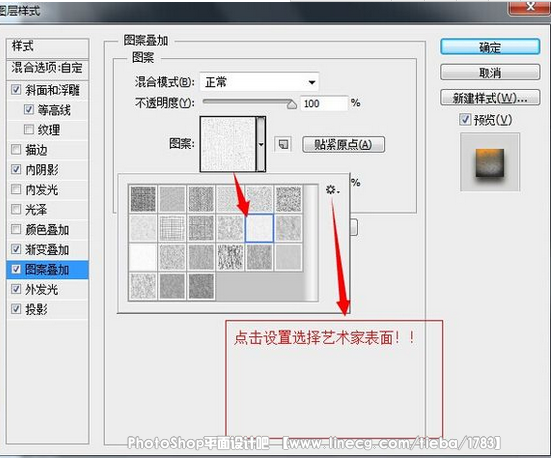The height and width of the screenshot is (460, 551).
Task: Collapse the pattern picker dropdown arrow
Action: pos(261,144)
